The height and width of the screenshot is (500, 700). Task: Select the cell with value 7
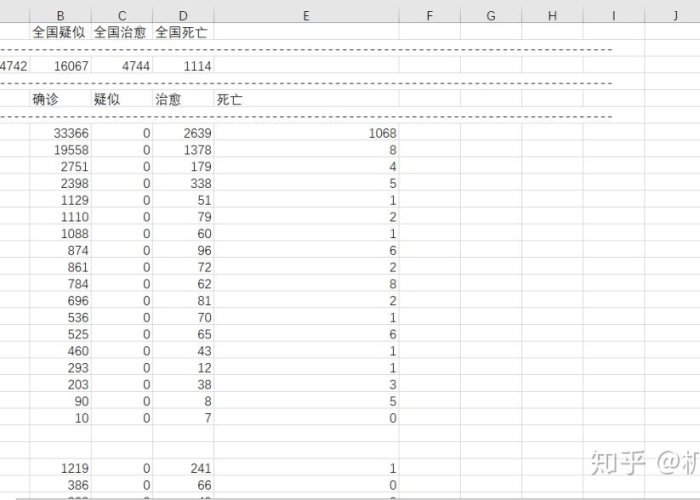coord(183,417)
